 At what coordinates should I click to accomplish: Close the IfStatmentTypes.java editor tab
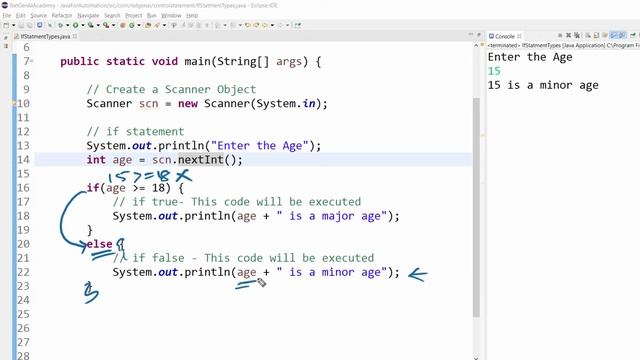click(75, 36)
